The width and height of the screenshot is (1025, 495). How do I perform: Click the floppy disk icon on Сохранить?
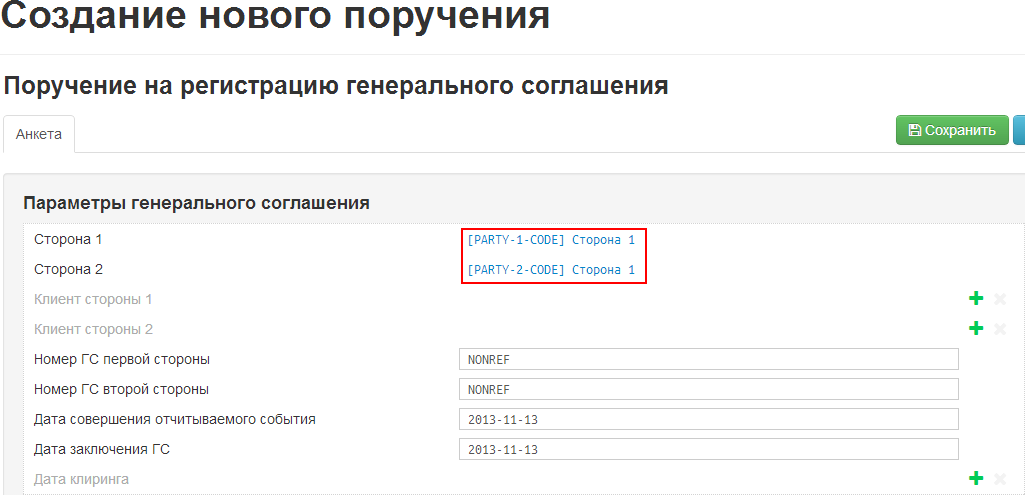914,130
